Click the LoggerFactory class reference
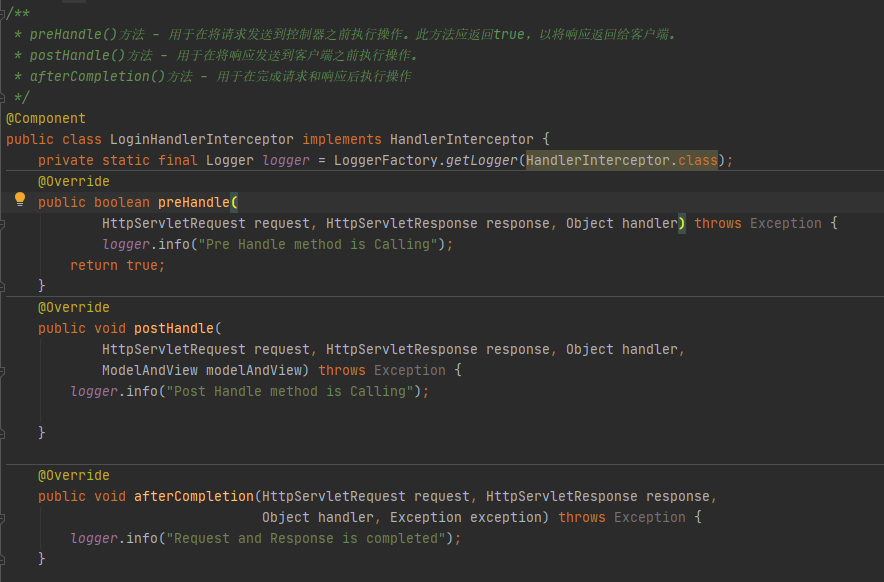The width and height of the screenshot is (884, 582). tap(385, 160)
